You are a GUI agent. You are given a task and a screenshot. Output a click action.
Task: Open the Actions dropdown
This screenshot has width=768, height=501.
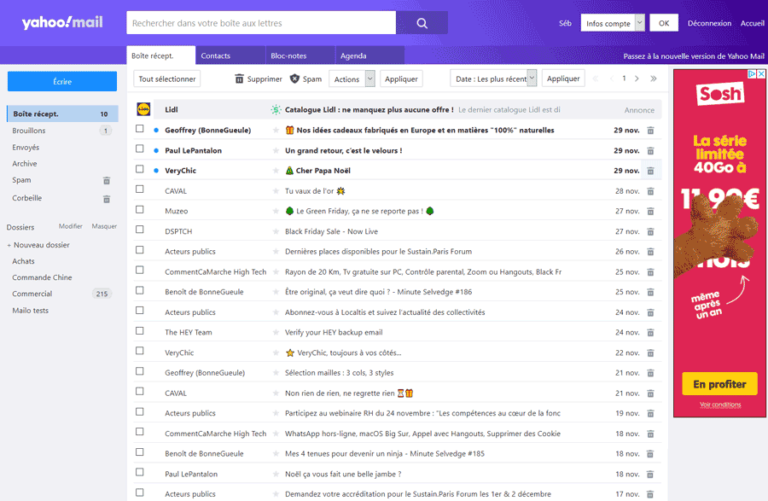353,79
